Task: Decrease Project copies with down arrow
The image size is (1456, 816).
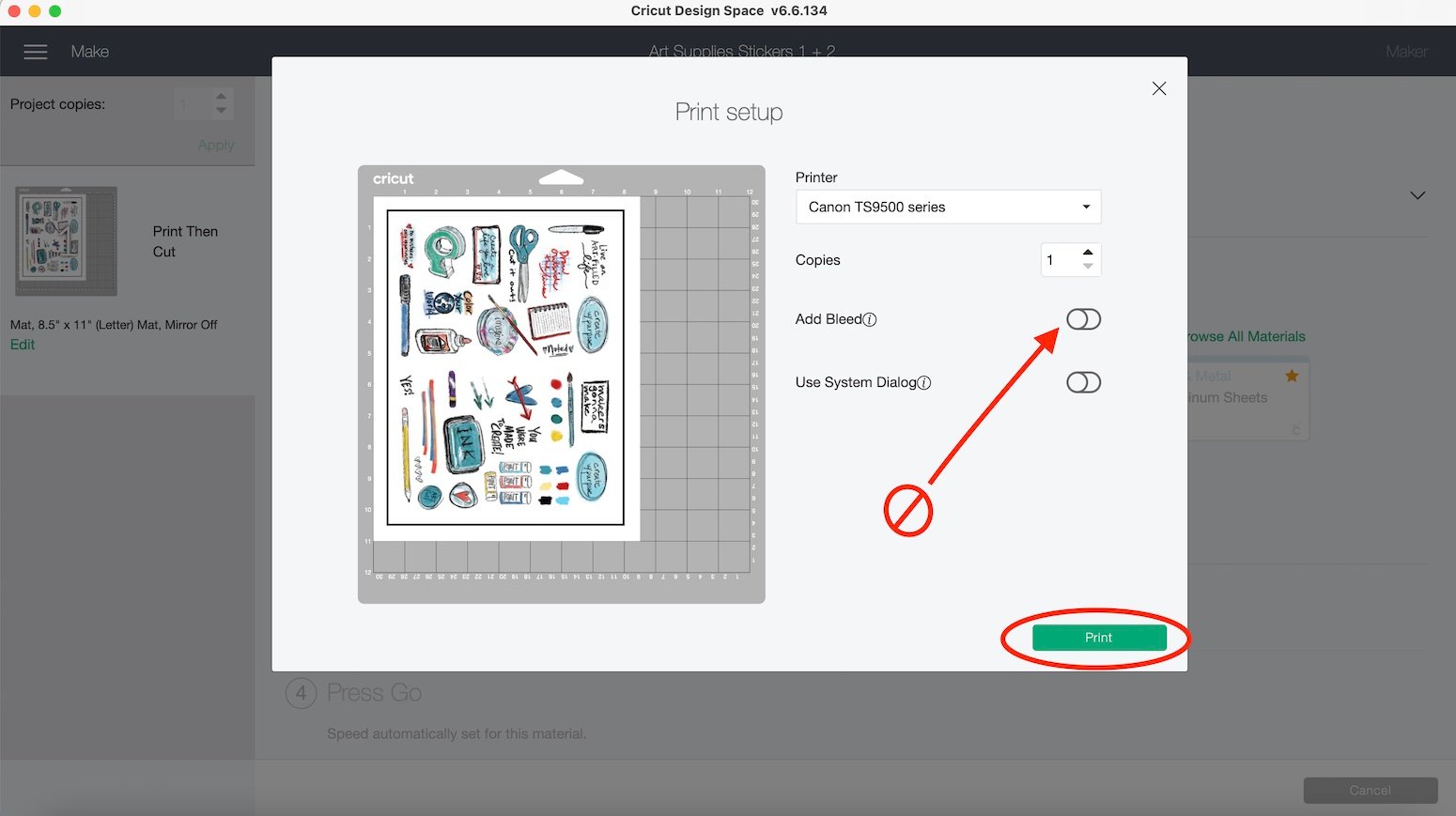Action: pos(221,111)
